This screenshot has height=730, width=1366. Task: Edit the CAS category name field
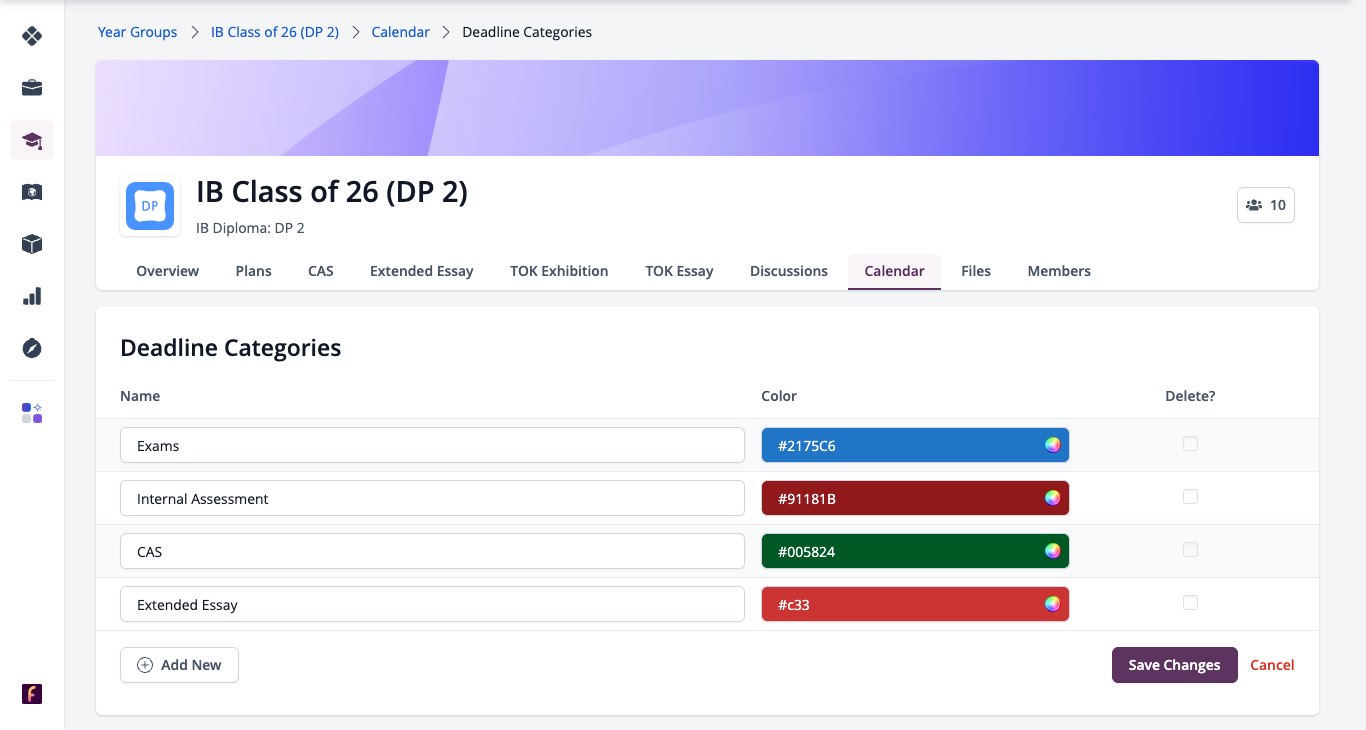point(432,551)
